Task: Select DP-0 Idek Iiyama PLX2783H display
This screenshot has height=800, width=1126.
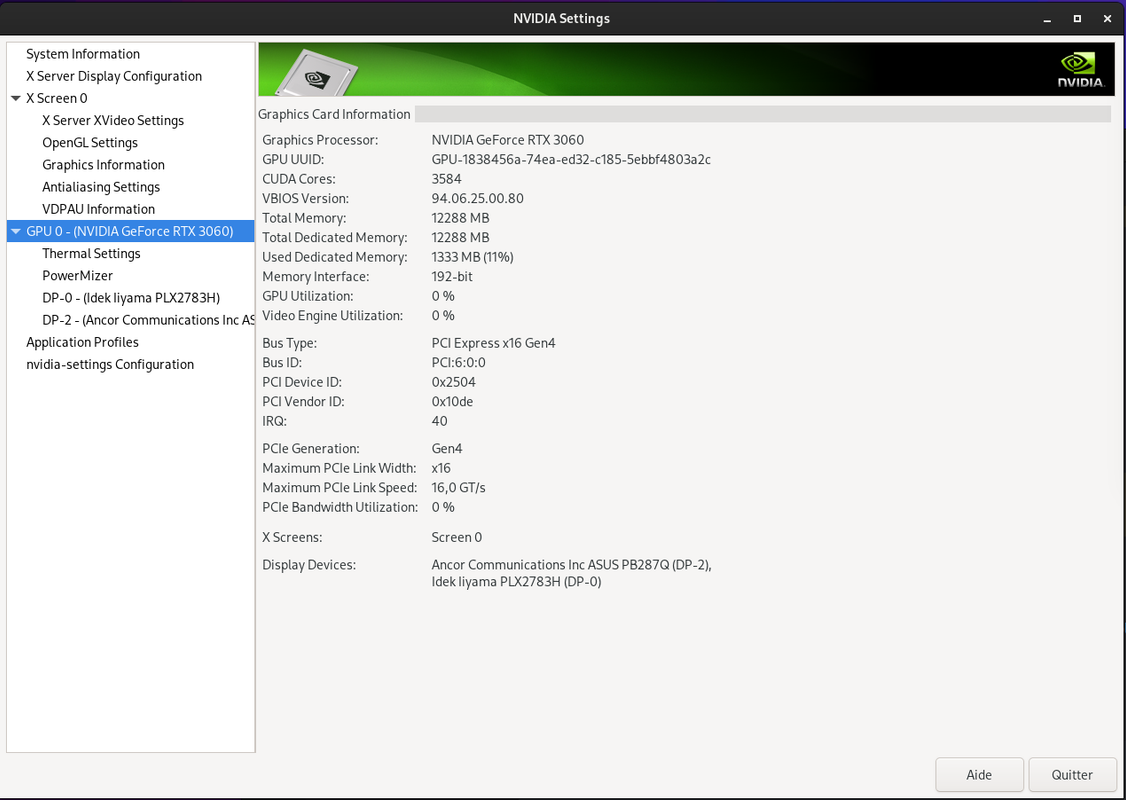Action: pos(131,298)
